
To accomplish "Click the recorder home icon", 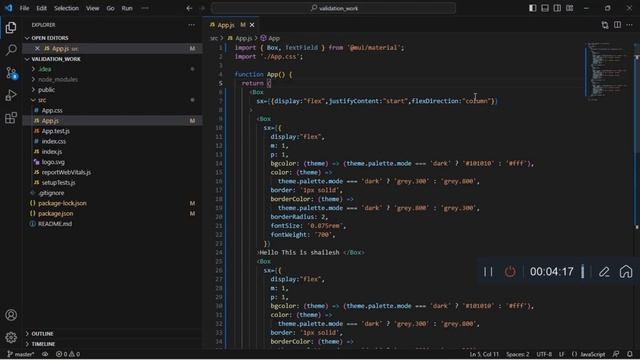I will tap(626, 271).
